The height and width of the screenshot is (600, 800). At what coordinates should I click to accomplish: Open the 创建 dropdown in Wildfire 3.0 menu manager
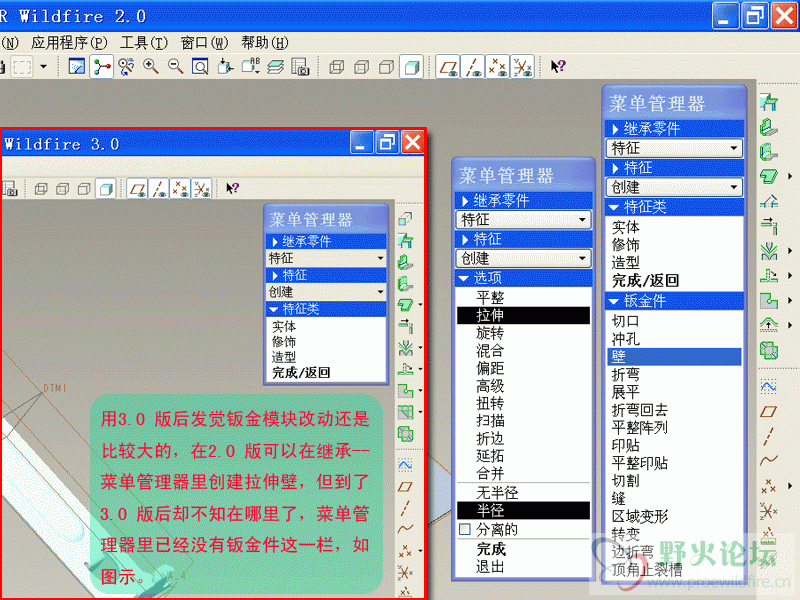tap(326, 292)
